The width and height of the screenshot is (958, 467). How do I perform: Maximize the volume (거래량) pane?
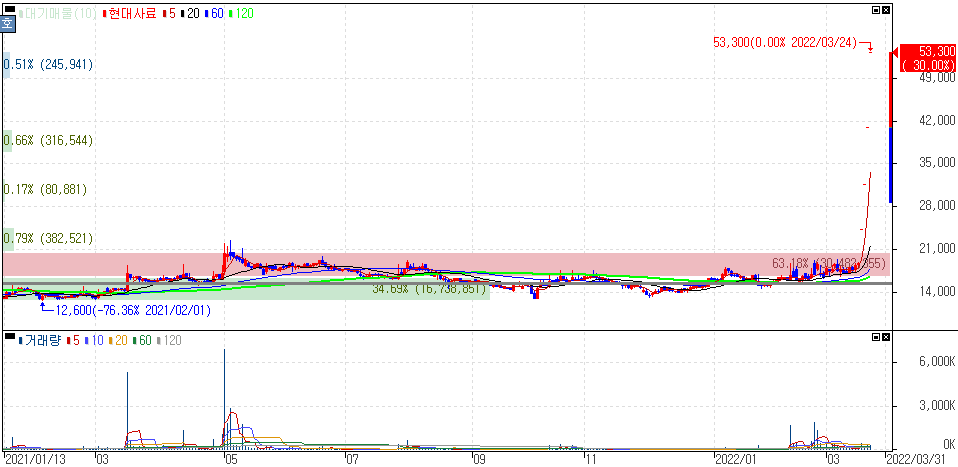pyautogui.click(x=876, y=337)
